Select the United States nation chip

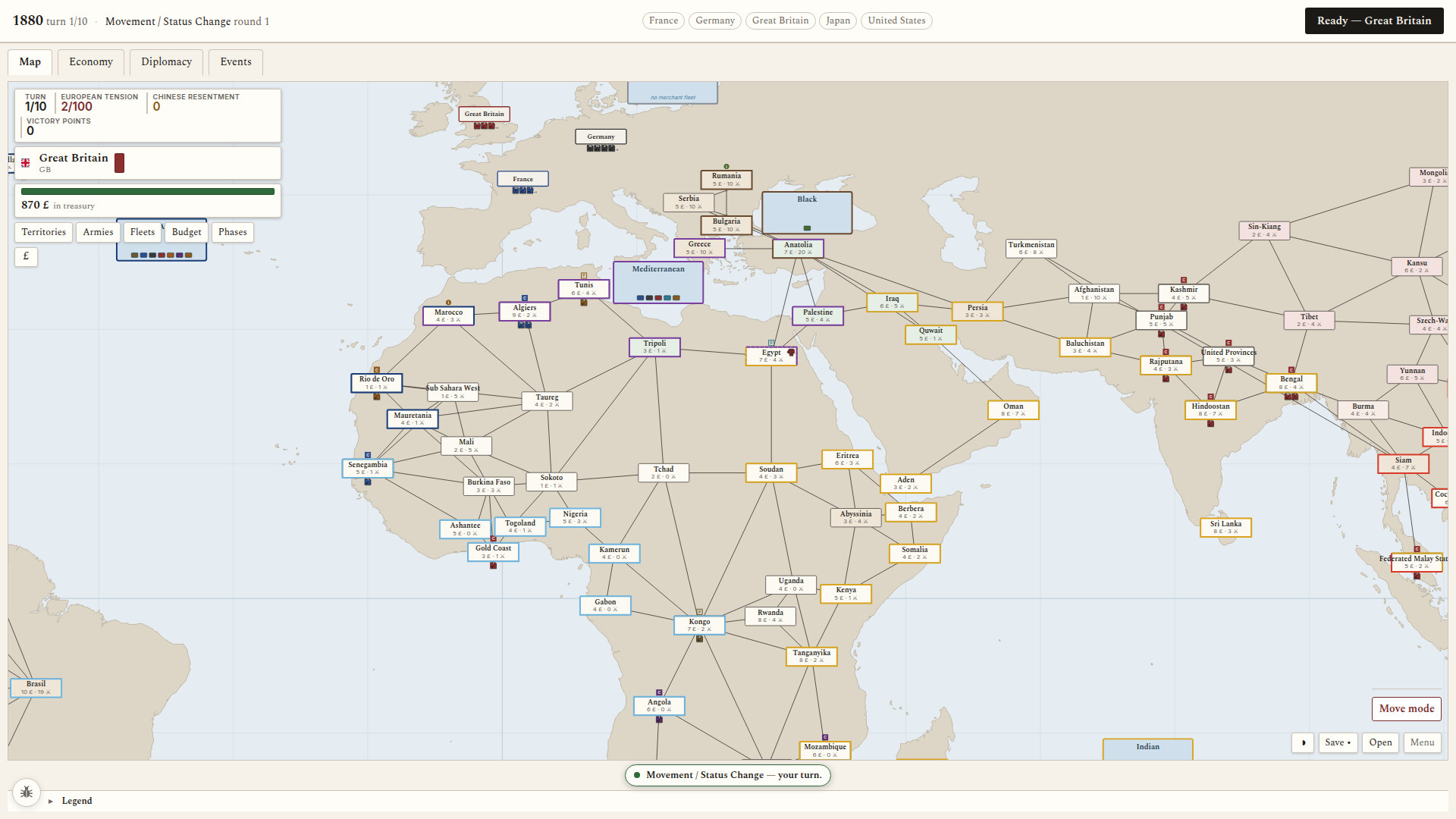click(896, 21)
